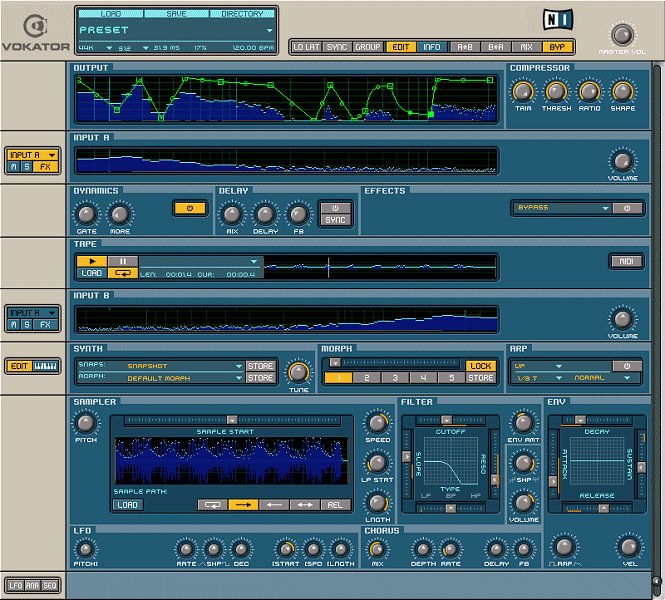Click the Env DECAY slider handle
This screenshot has height=600, width=665.
tap(580, 420)
